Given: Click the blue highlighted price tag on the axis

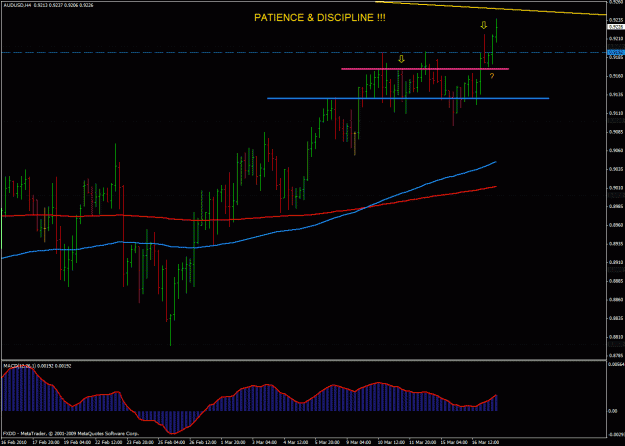Looking at the screenshot, I should [x=615, y=52].
